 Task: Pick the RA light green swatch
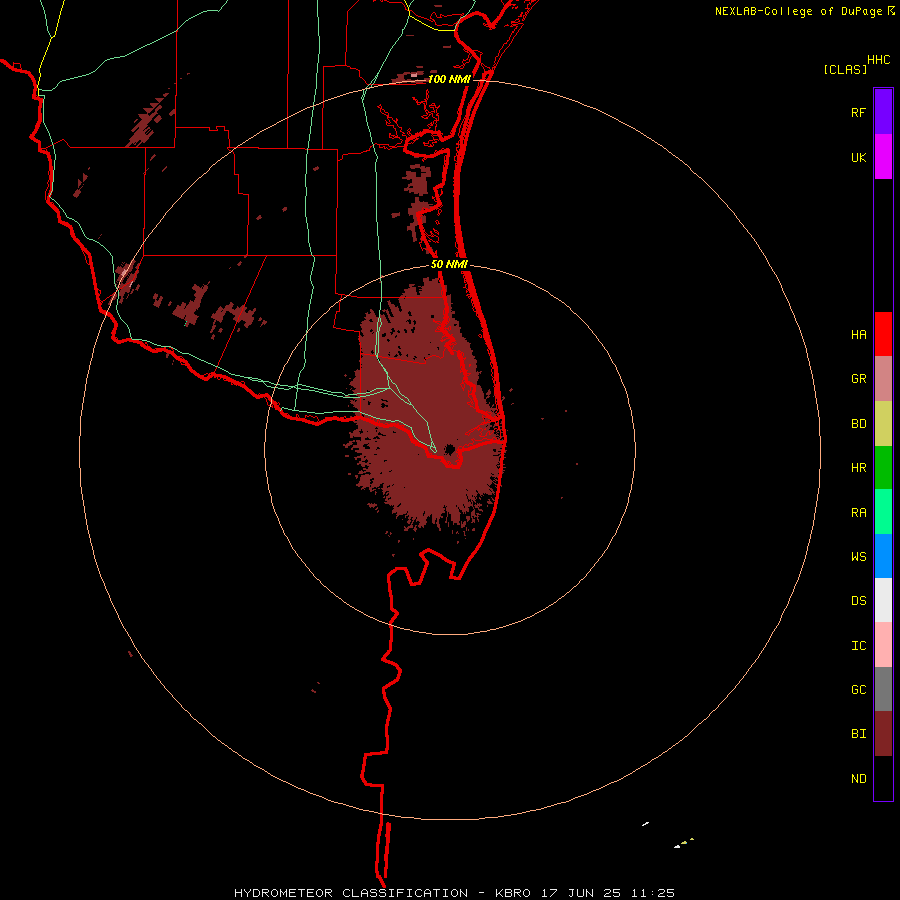(x=883, y=512)
